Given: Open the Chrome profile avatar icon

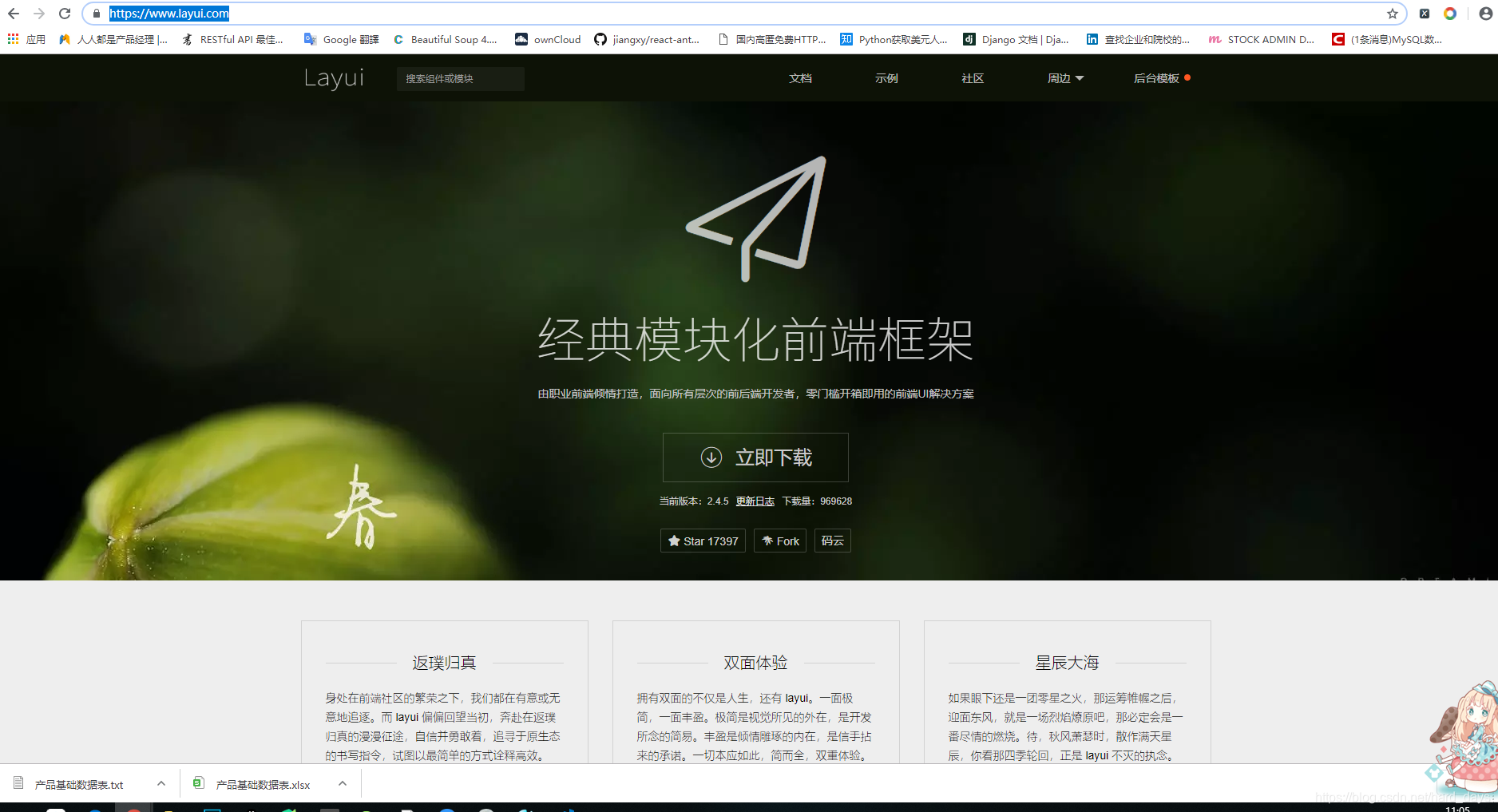Looking at the screenshot, I should (1485, 14).
